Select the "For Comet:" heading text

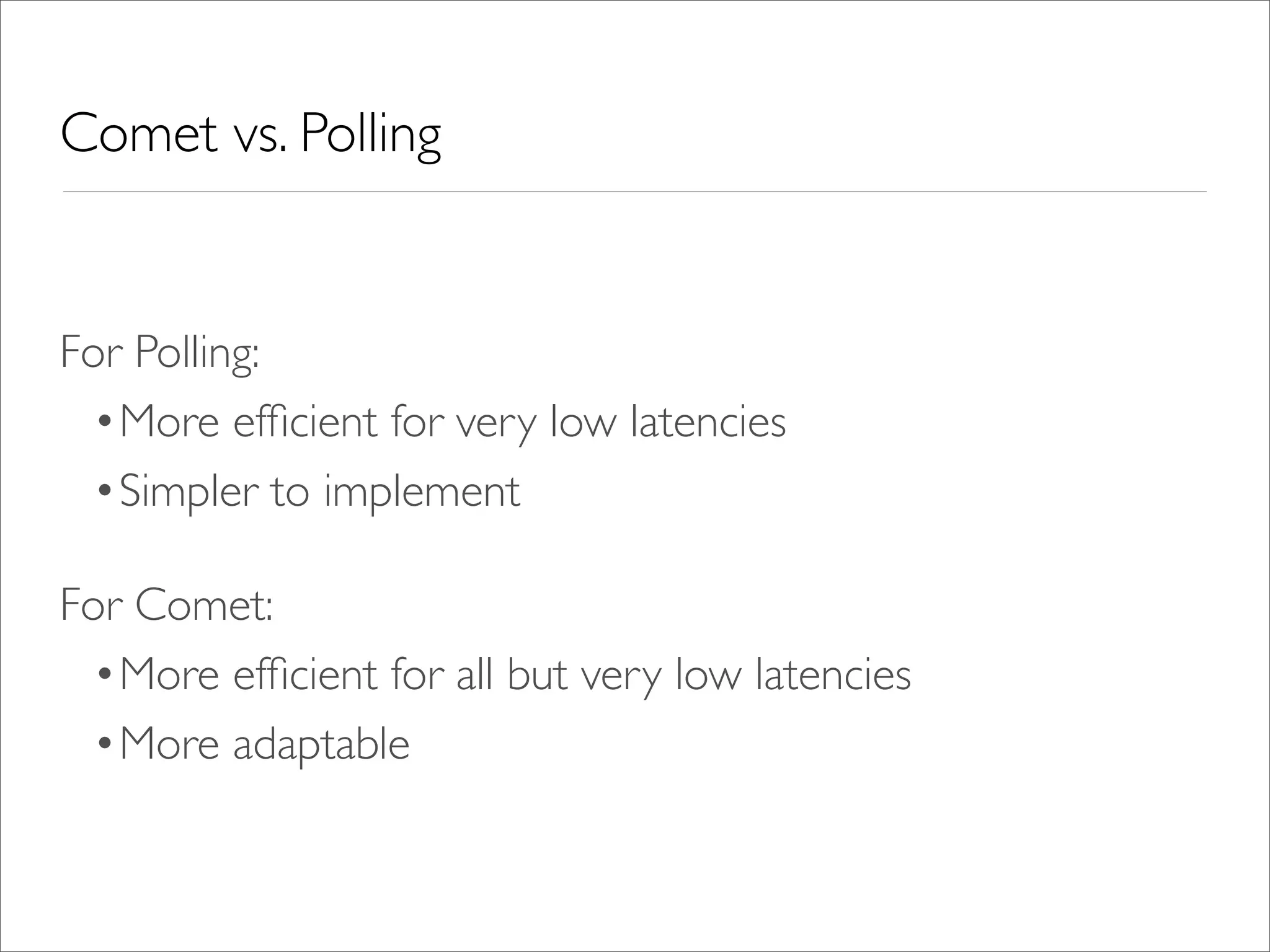click(166, 605)
